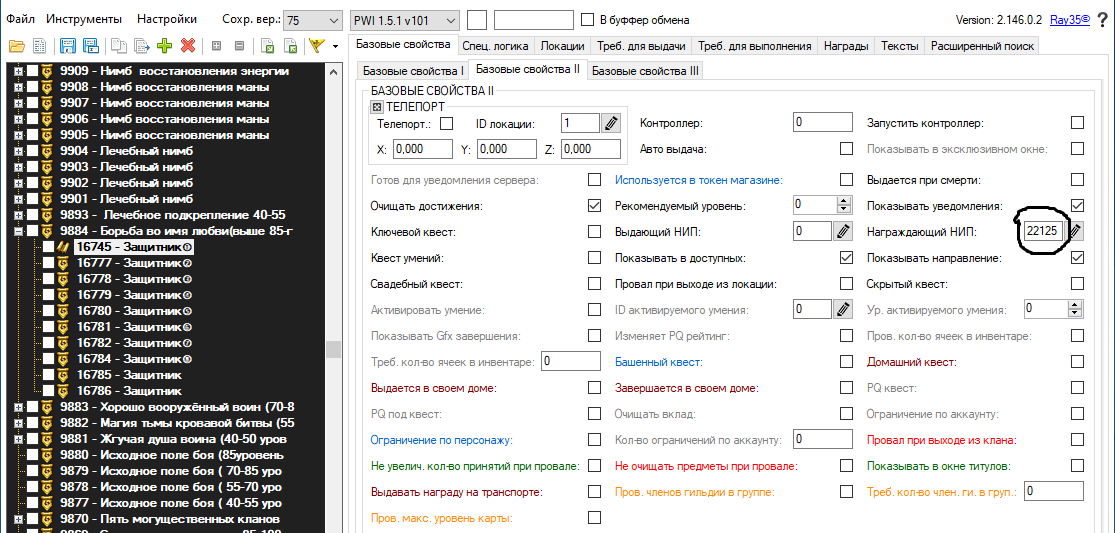Expand the 9909 Нимб восстановления энергии node
The height and width of the screenshot is (533, 1115).
tap(17, 71)
